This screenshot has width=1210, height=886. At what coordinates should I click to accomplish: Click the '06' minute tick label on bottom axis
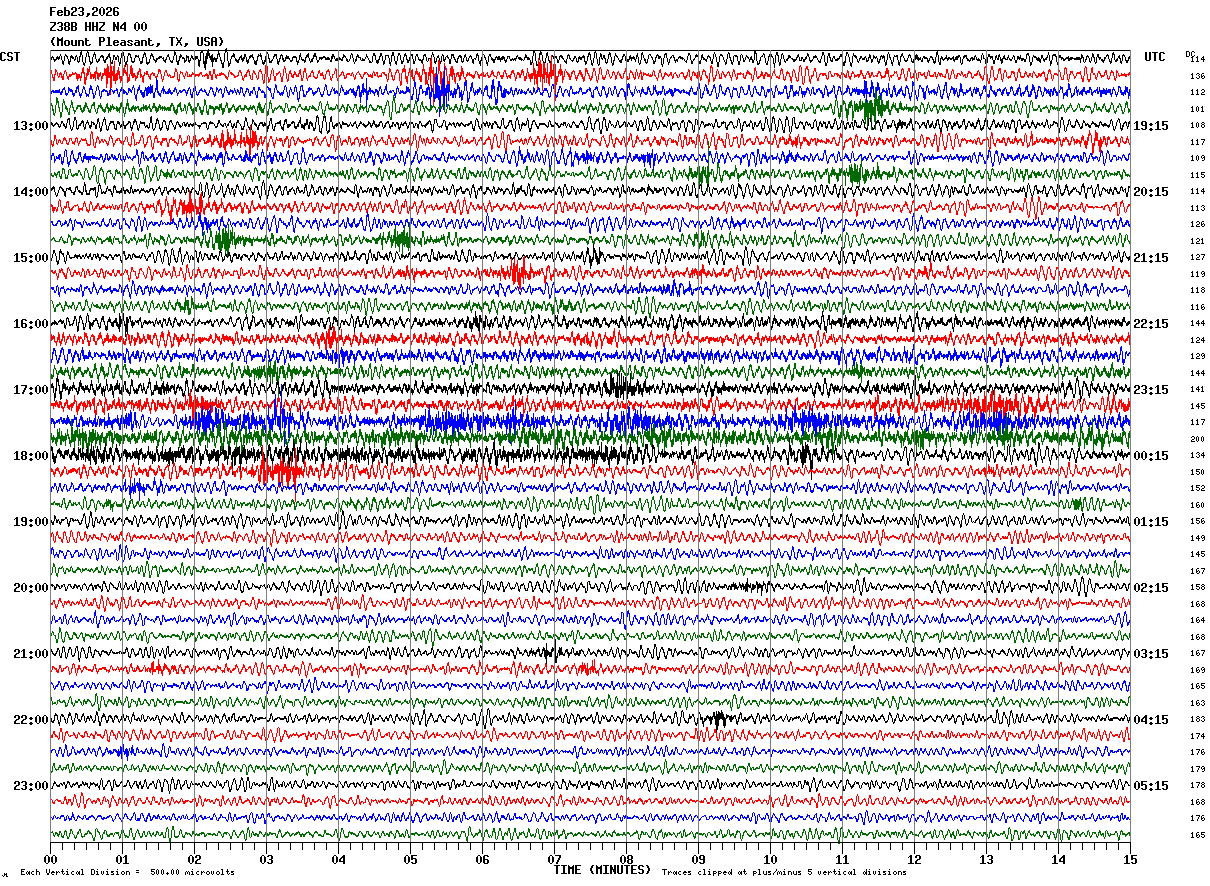coord(482,860)
